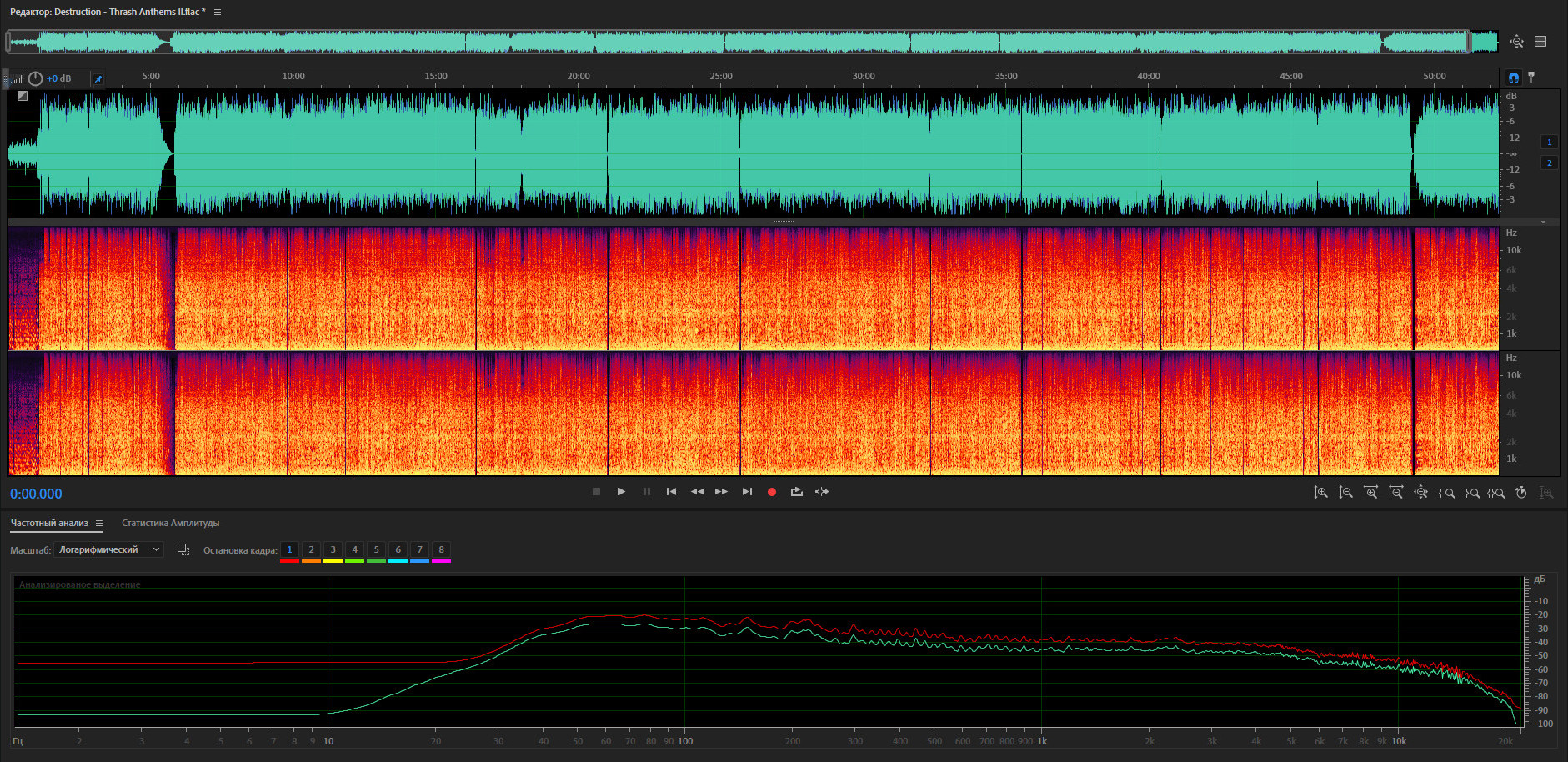
Task: Click hold frame button 2
Action: (311, 549)
